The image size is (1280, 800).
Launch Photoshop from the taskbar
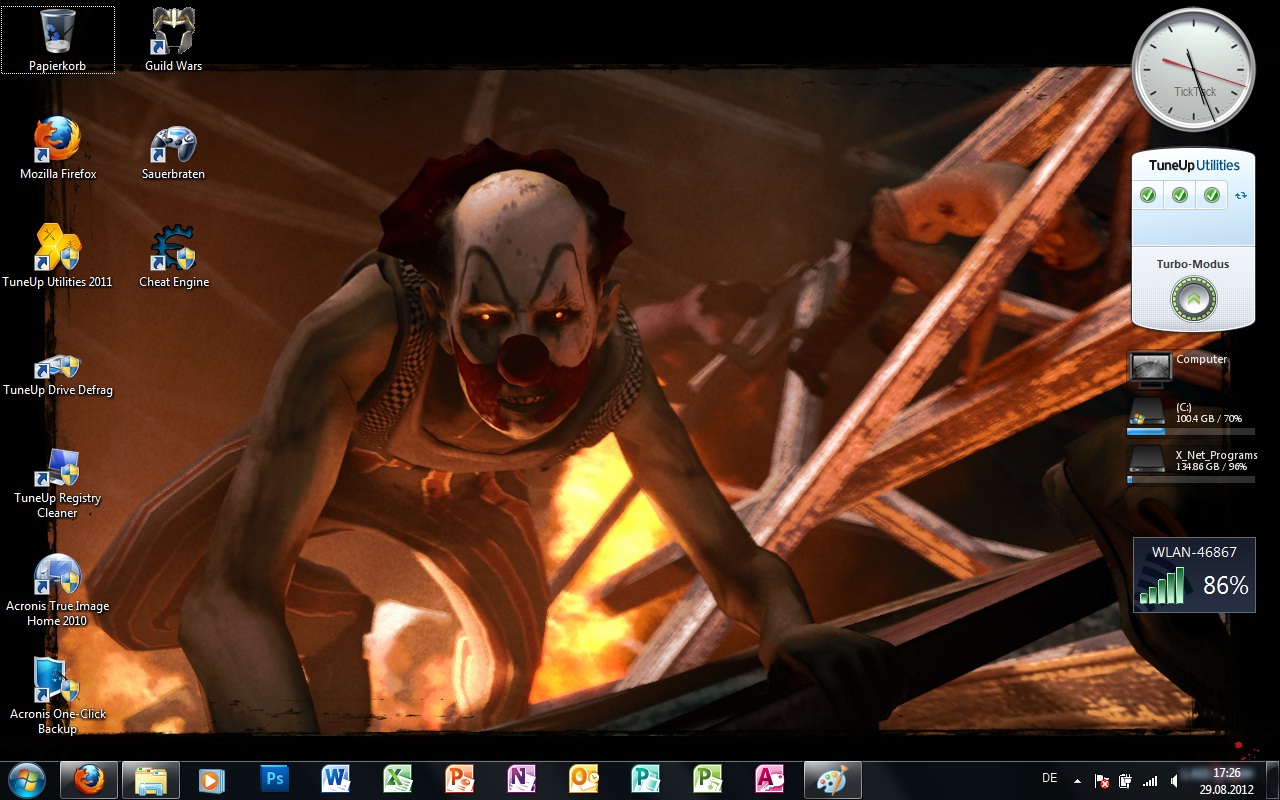(274, 780)
